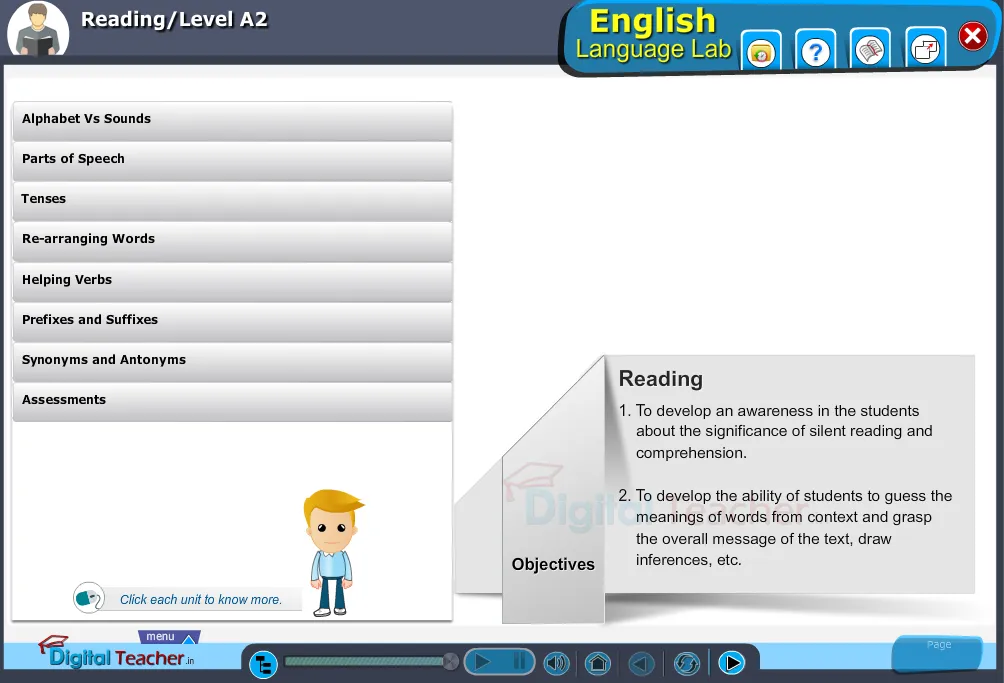Go to home via the house icon
Screen dimensions: 1004x683
[x=598, y=663]
